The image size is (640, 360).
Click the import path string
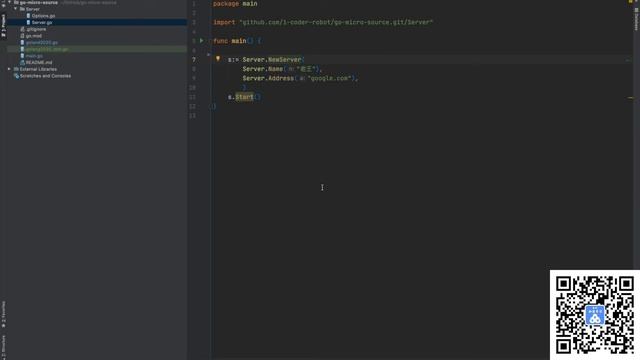click(x=336, y=22)
